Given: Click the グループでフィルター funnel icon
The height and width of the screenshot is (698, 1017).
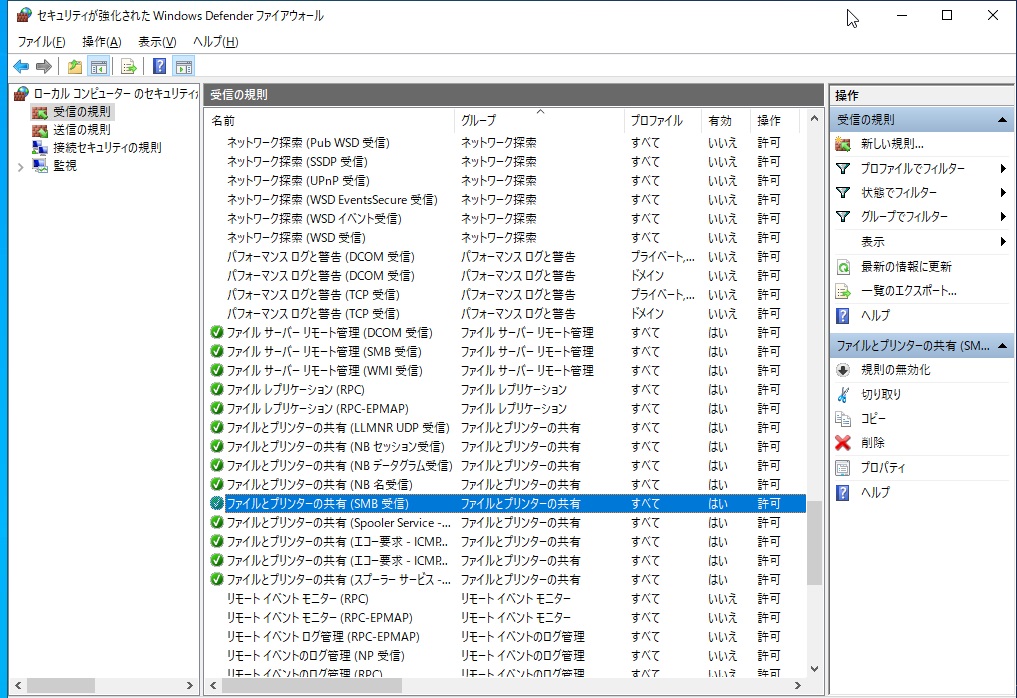Looking at the screenshot, I should [x=843, y=217].
